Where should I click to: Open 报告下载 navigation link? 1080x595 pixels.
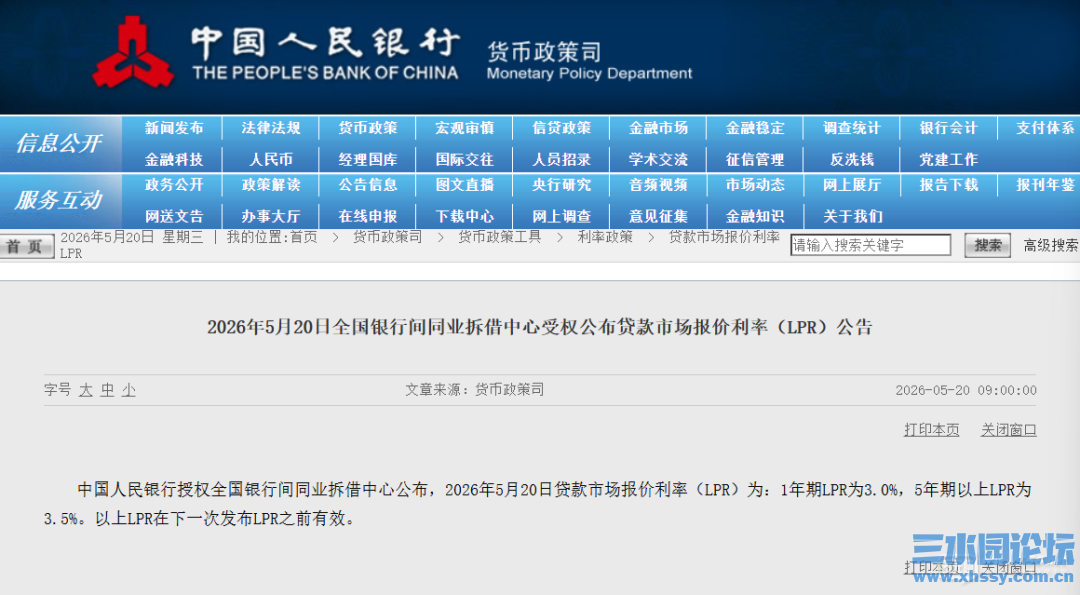[948, 185]
